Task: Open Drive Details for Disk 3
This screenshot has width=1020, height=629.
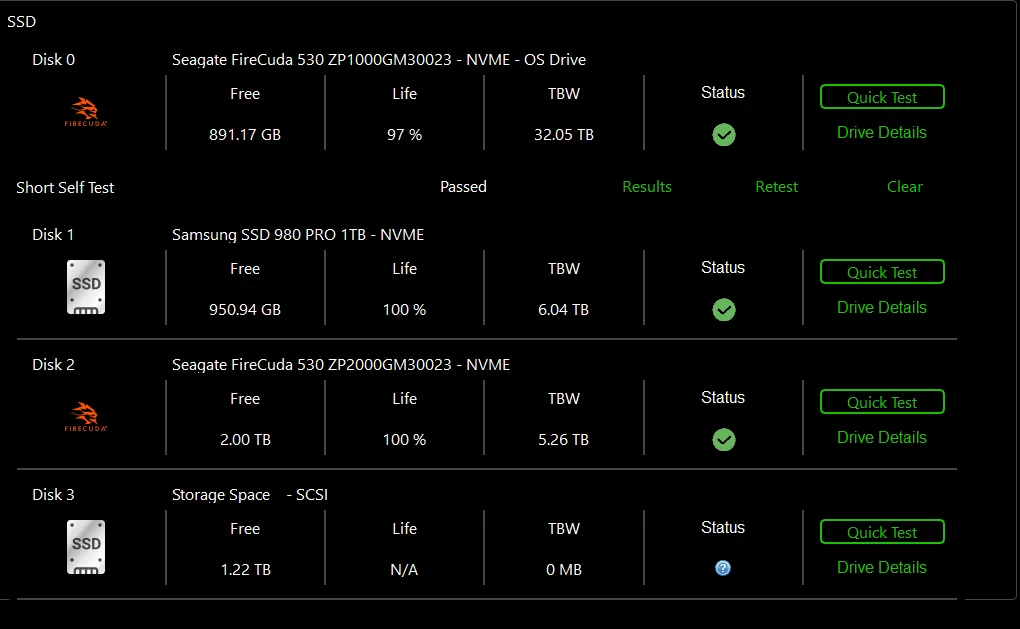Action: [881, 568]
